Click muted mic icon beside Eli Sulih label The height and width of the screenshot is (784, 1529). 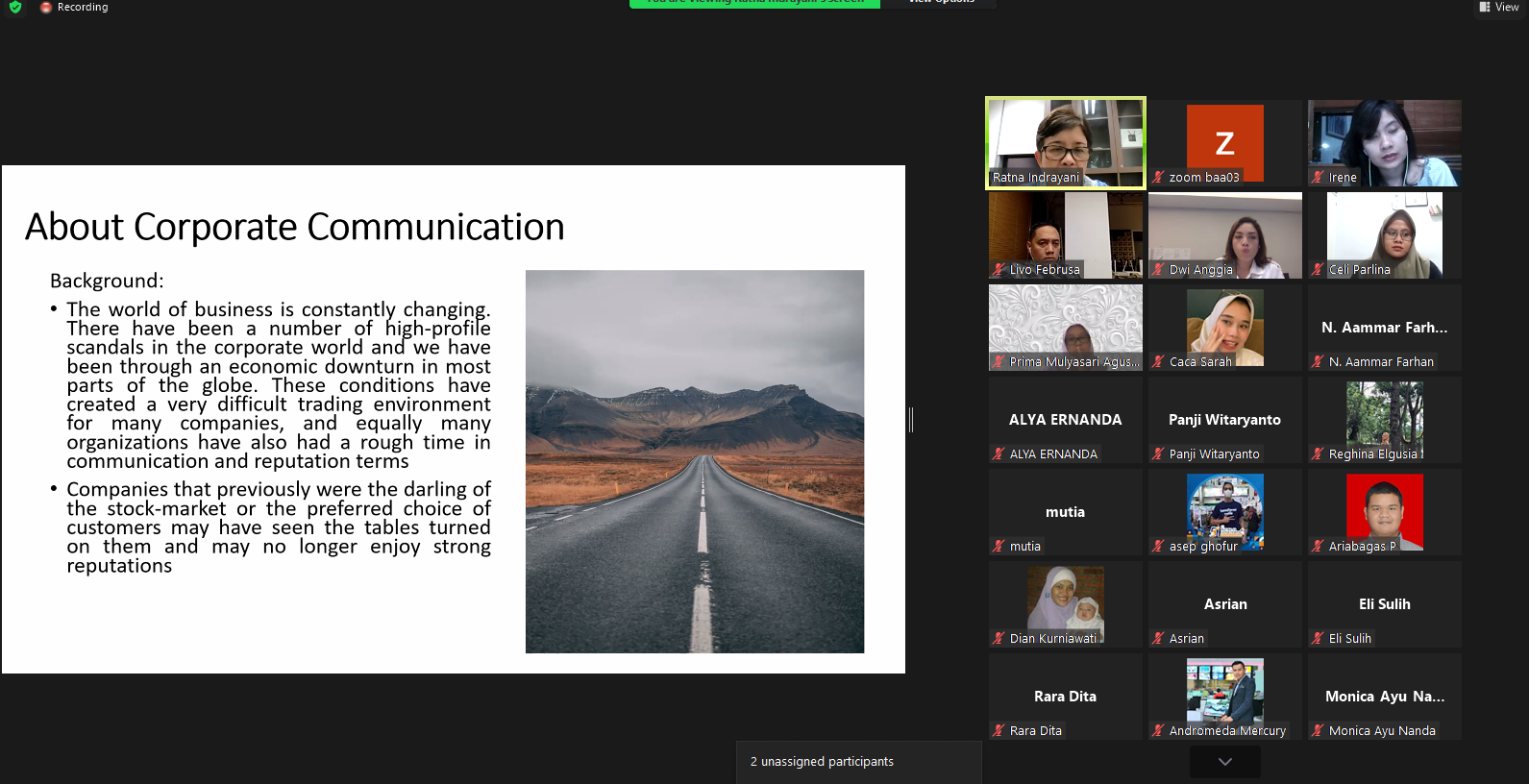[x=1319, y=638]
